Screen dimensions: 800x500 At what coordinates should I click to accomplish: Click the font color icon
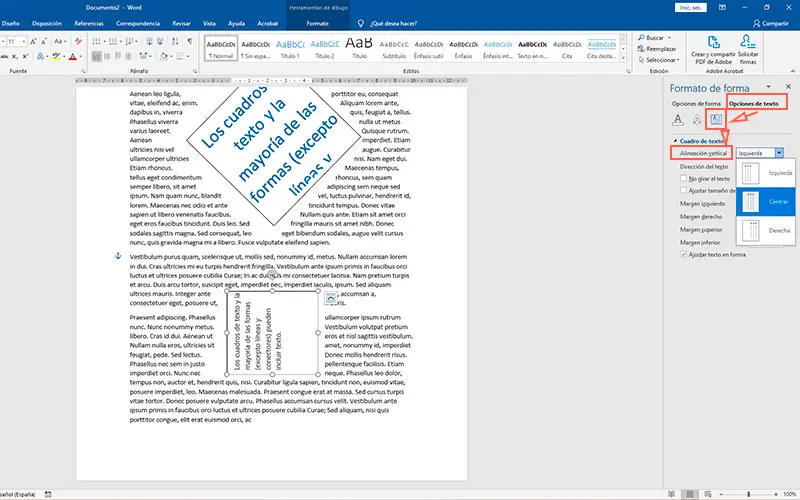point(72,56)
